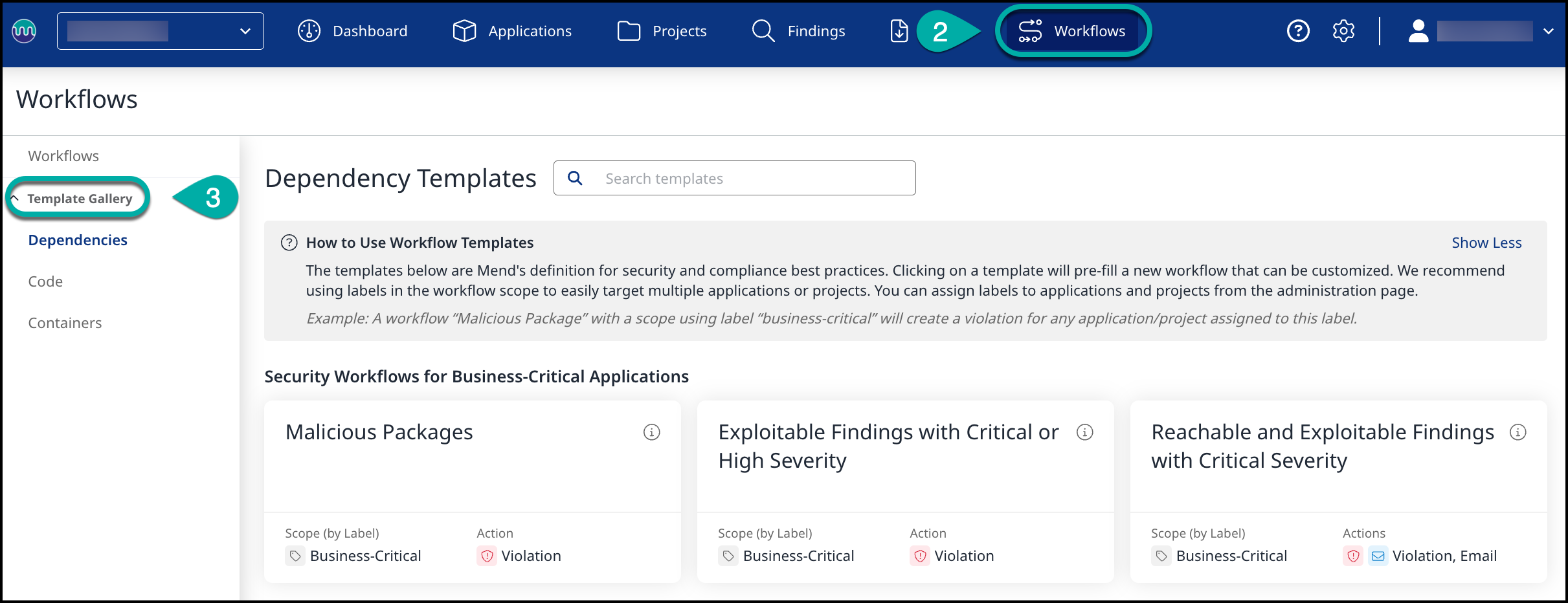Select the Code templates section

(45, 281)
